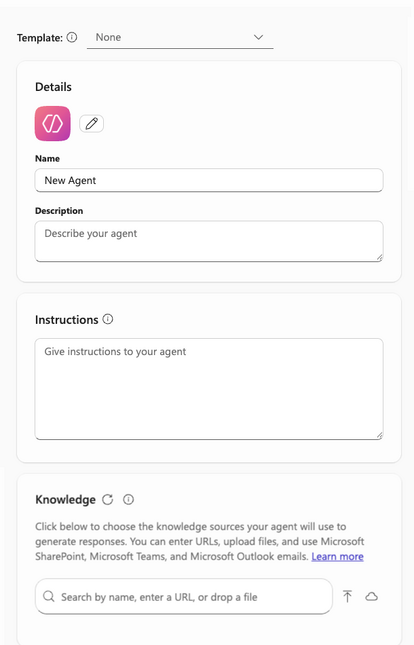
Task: Edit agent icon using pencil button
Action: [x=91, y=123]
